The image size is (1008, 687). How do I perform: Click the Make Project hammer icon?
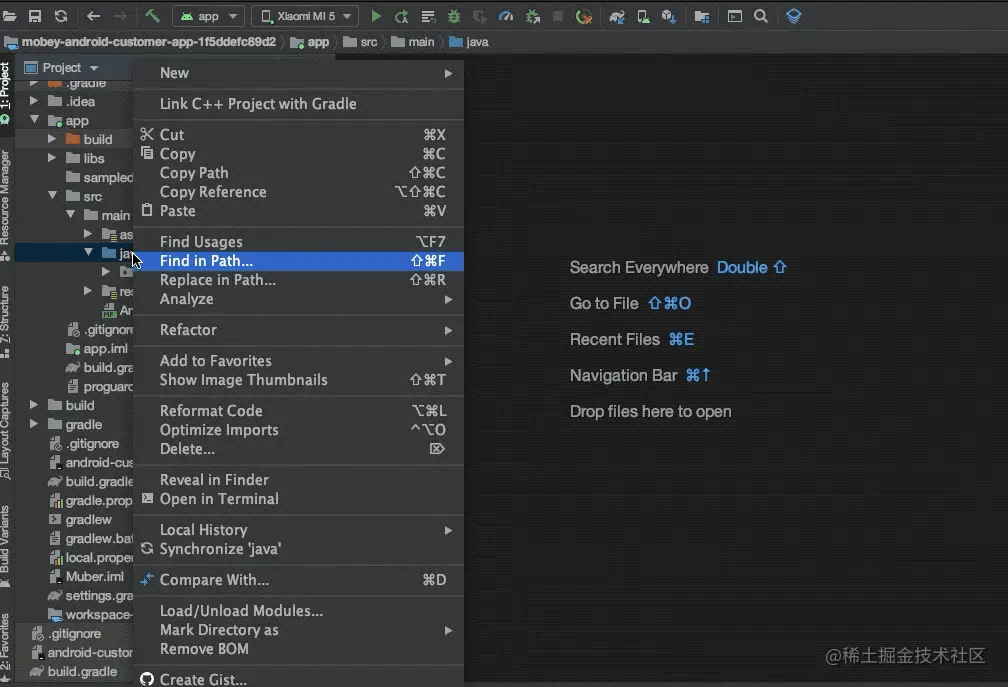[154, 16]
